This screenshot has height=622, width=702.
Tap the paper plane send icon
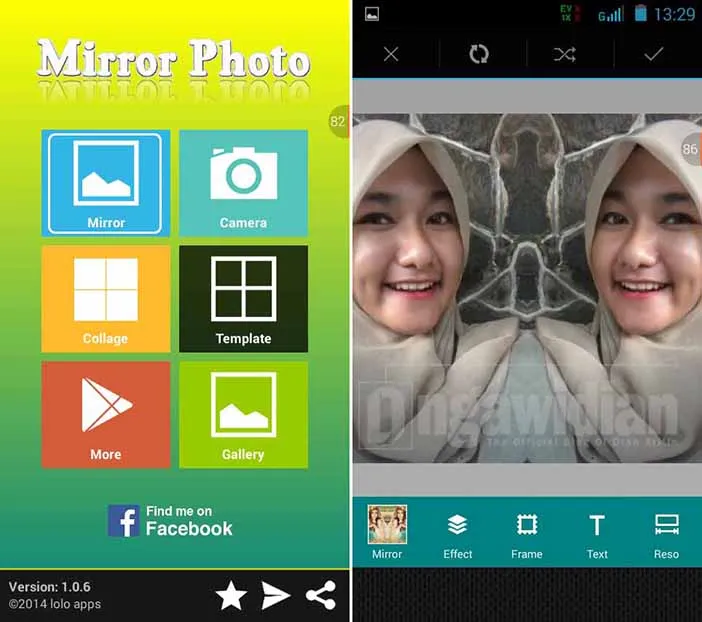click(276, 596)
